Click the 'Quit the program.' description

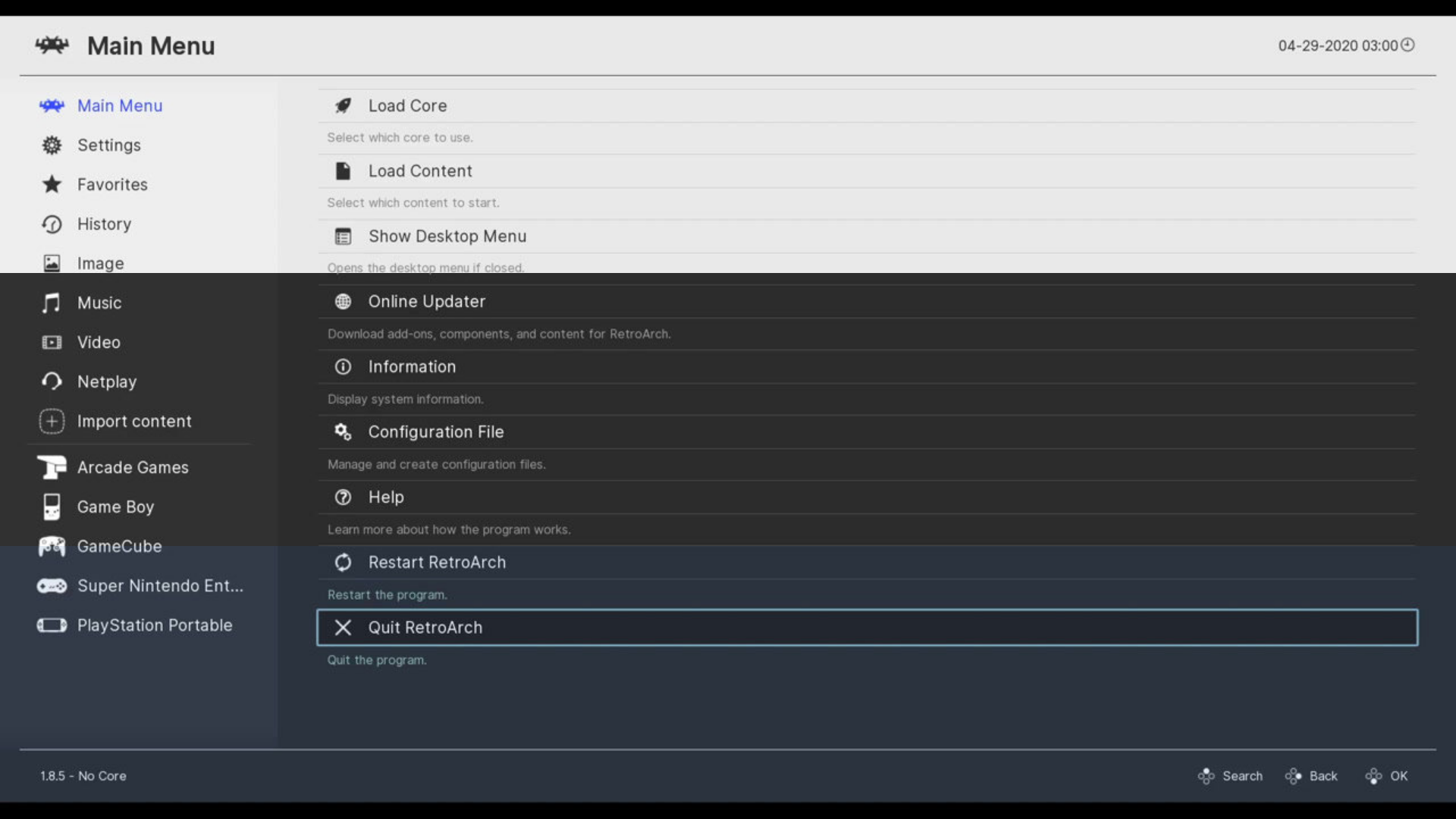[x=377, y=661]
